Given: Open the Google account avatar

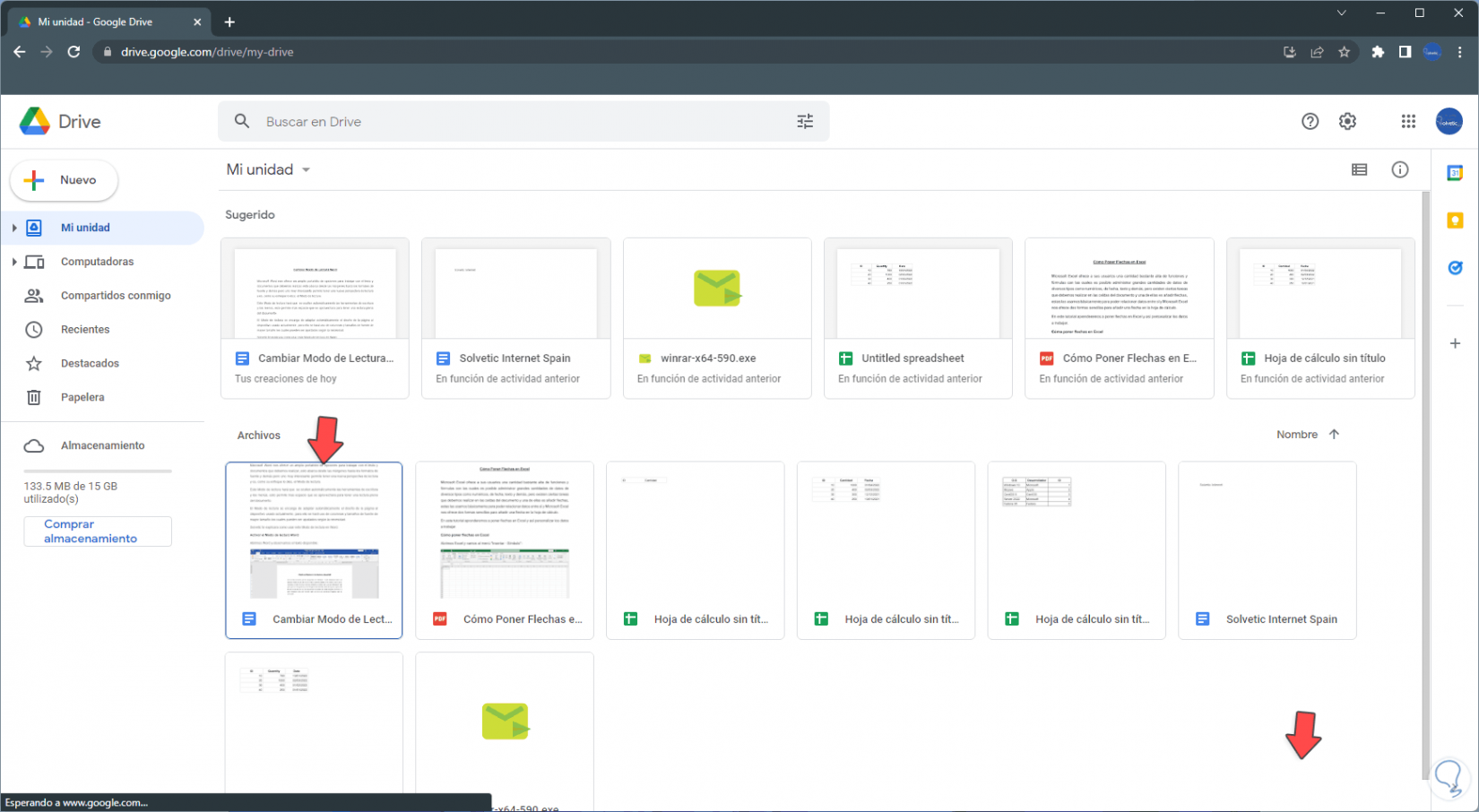Looking at the screenshot, I should click(1449, 121).
